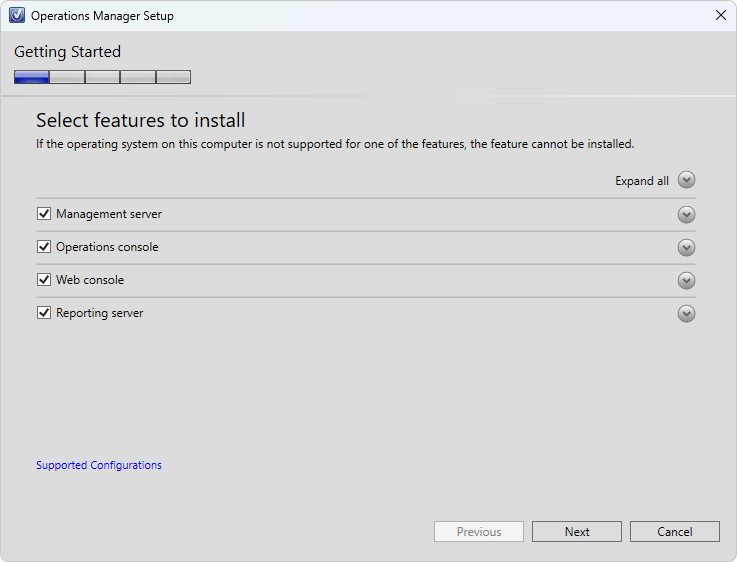This screenshot has width=737, height=562.
Task: Click the second progress bar segment
Action: pos(67,77)
